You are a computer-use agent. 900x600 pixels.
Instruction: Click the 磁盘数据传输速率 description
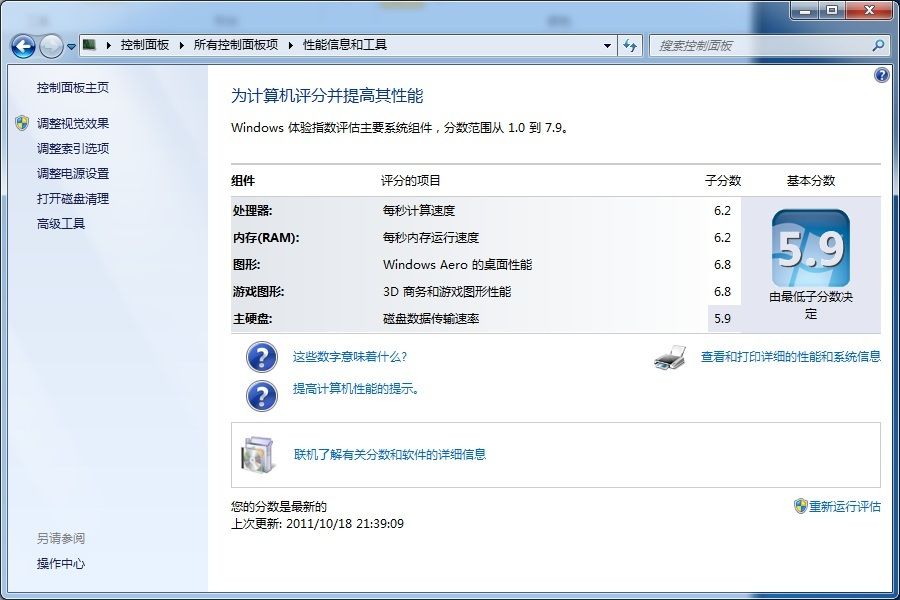point(431,319)
